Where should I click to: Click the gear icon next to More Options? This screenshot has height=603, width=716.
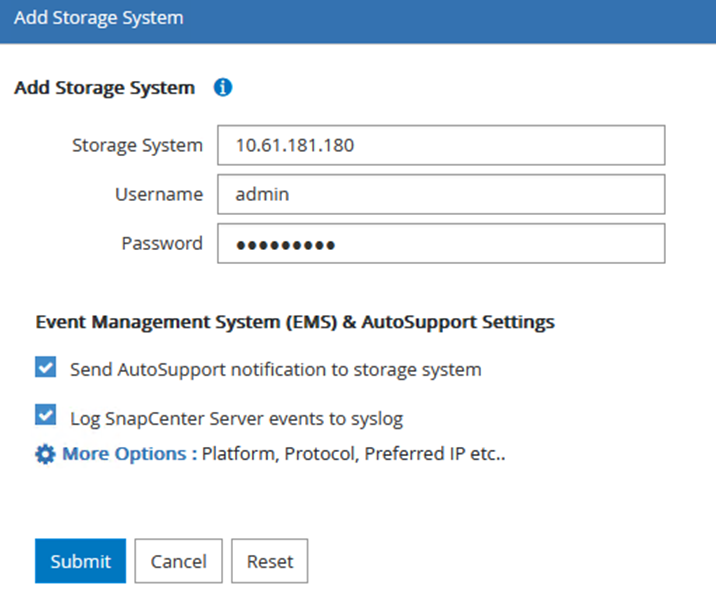45,454
